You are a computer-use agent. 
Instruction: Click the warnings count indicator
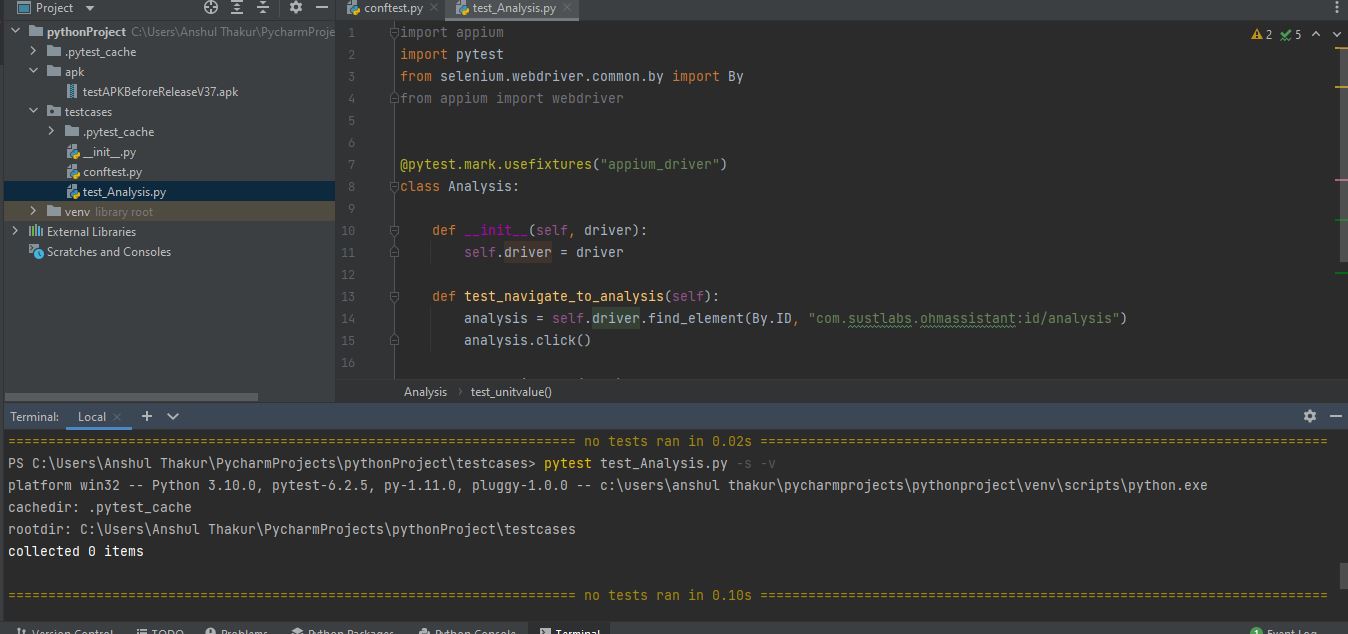coord(1261,34)
